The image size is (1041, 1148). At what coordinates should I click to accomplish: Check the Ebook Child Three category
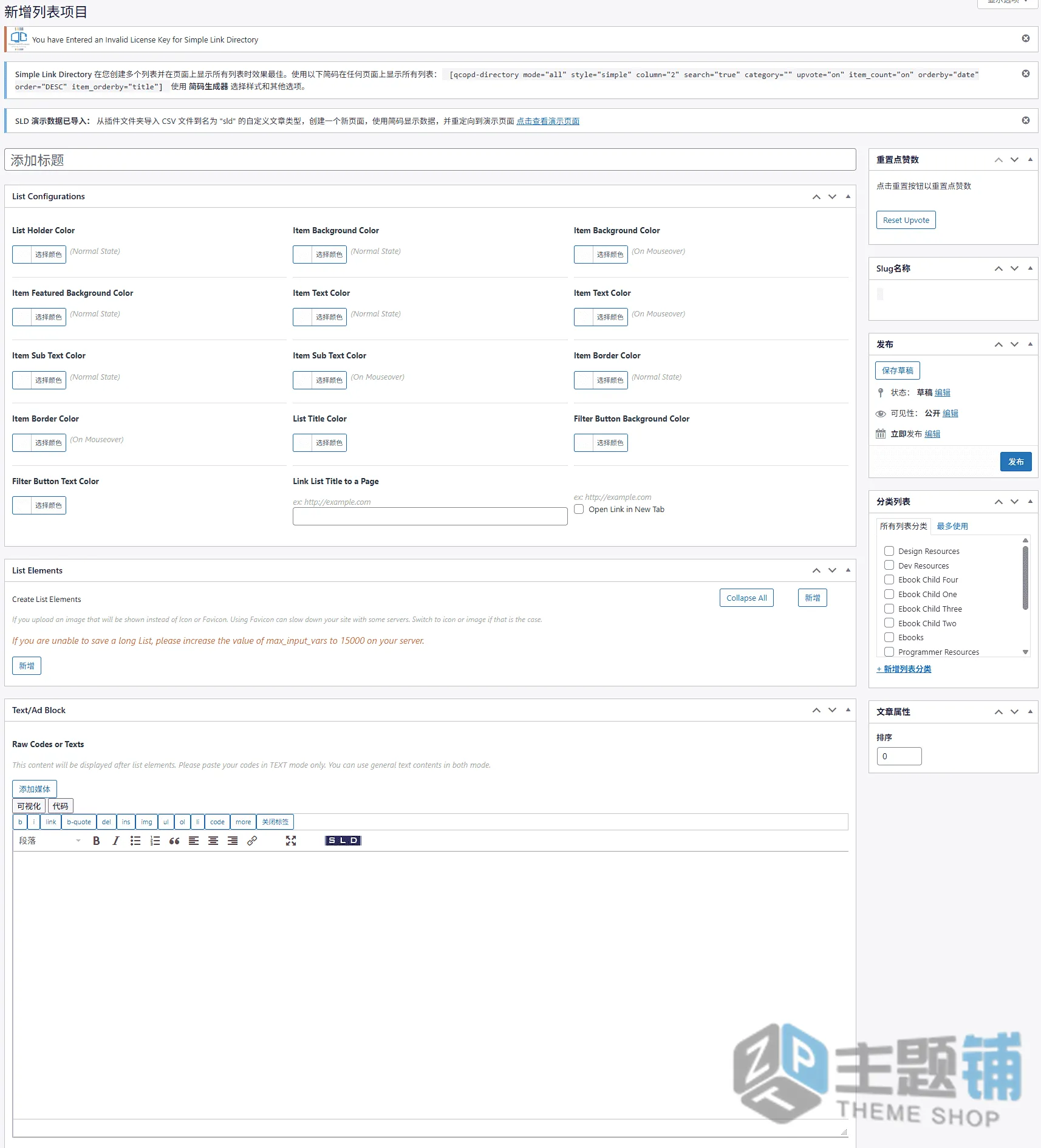pos(889,609)
